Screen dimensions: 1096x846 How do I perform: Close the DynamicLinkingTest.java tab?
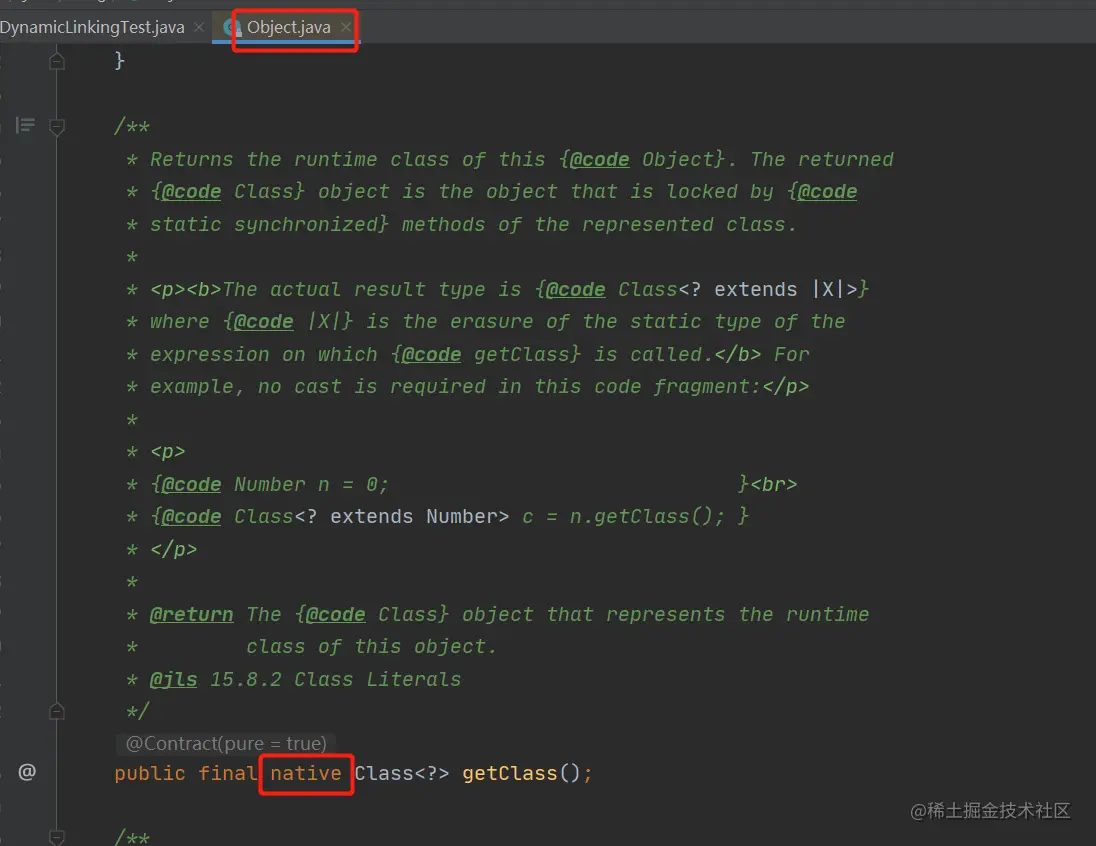point(199,27)
